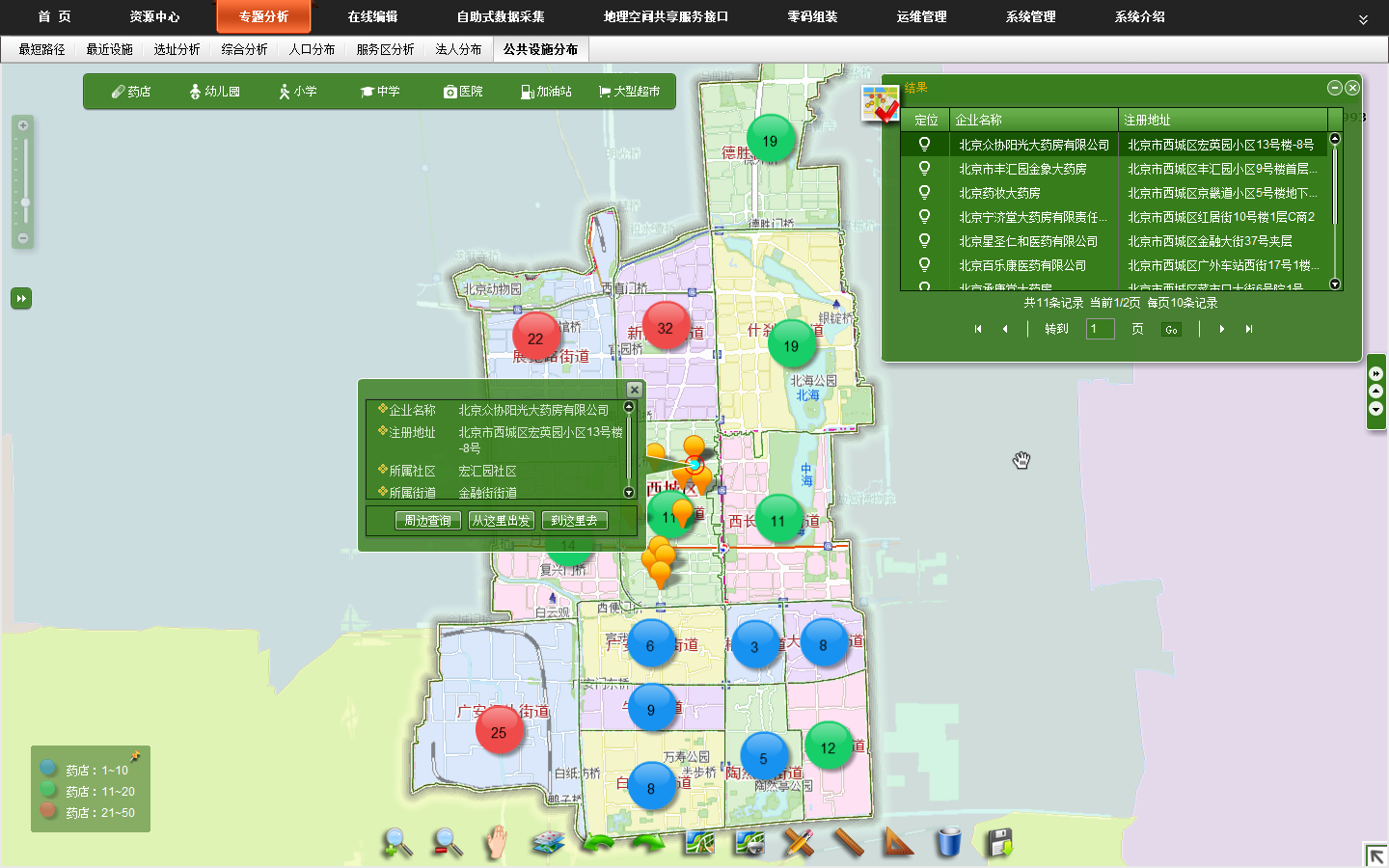Show large supermarkets (大型超市) layer
This screenshot has width=1389, height=868.
(629, 92)
